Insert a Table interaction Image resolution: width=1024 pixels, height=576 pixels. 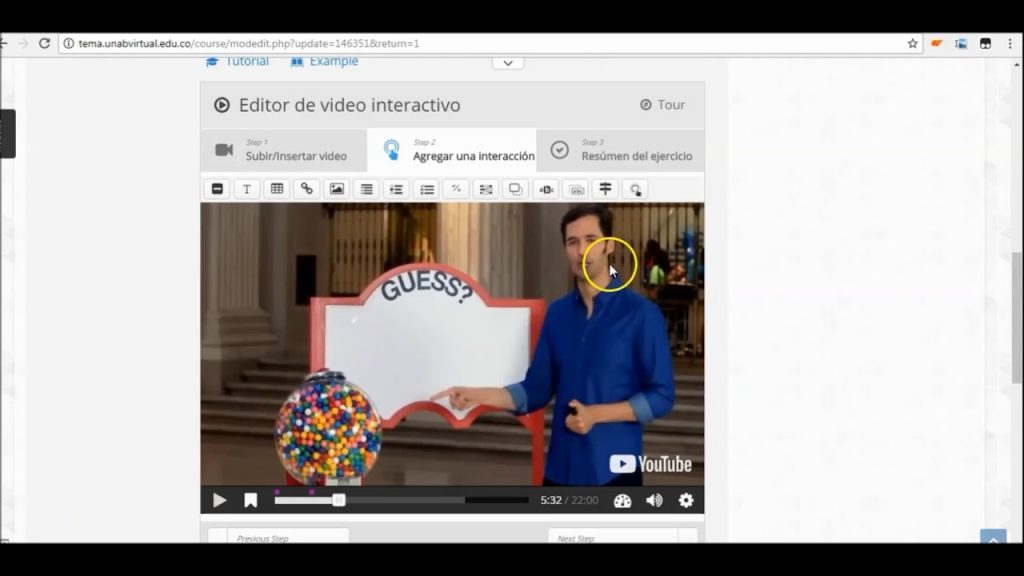click(277, 189)
